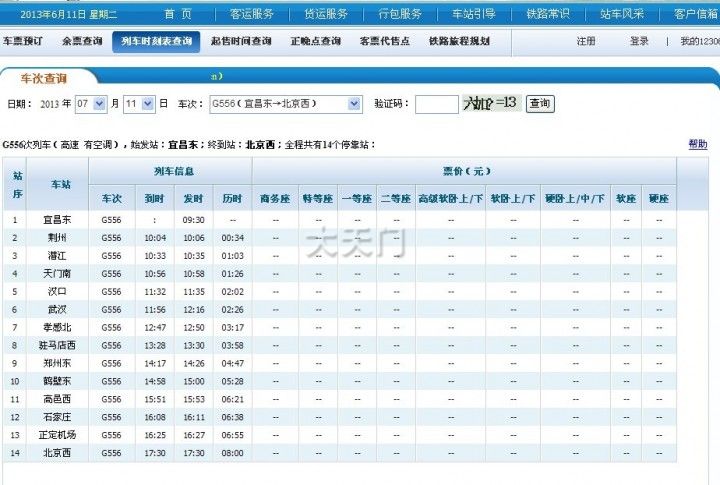Switch to the 余票查询 tab
This screenshot has height=485, width=720.
[80, 42]
